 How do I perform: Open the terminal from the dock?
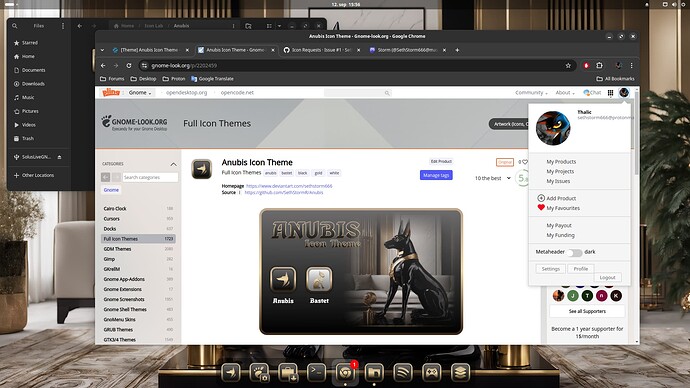[316, 373]
